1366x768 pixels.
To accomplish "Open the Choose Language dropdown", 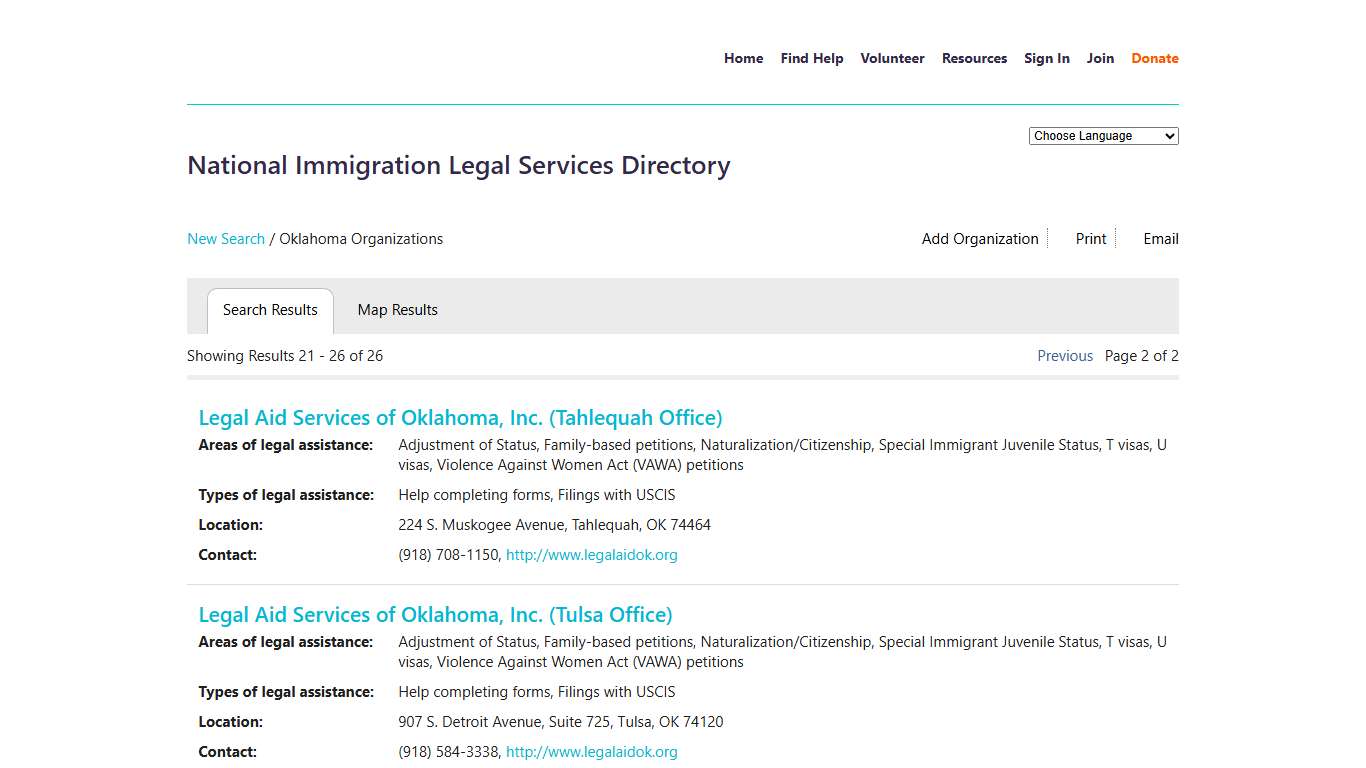I will click(x=1103, y=135).
